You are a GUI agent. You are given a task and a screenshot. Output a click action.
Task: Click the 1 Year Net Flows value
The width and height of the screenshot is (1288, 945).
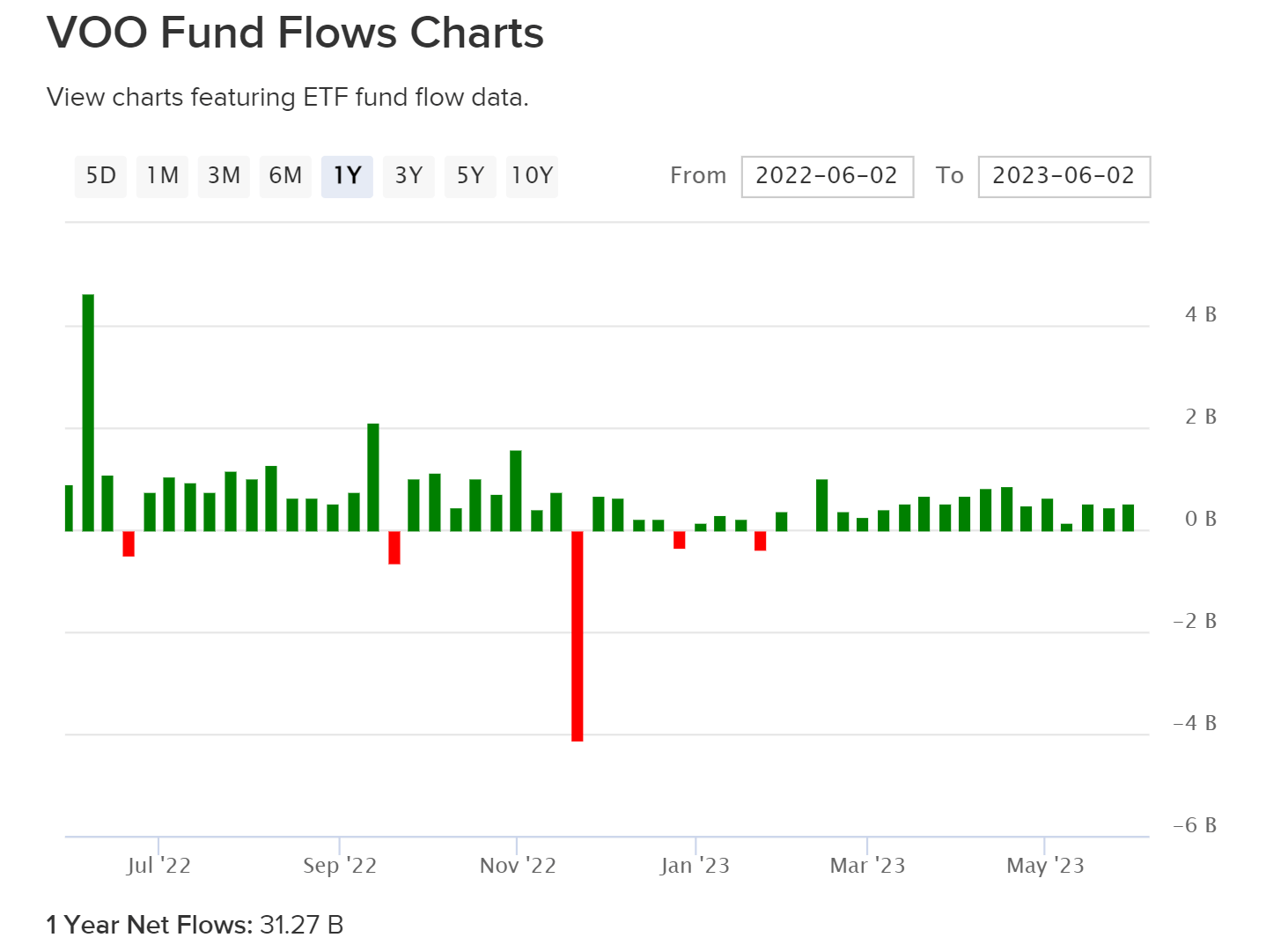pyautogui.click(x=301, y=925)
